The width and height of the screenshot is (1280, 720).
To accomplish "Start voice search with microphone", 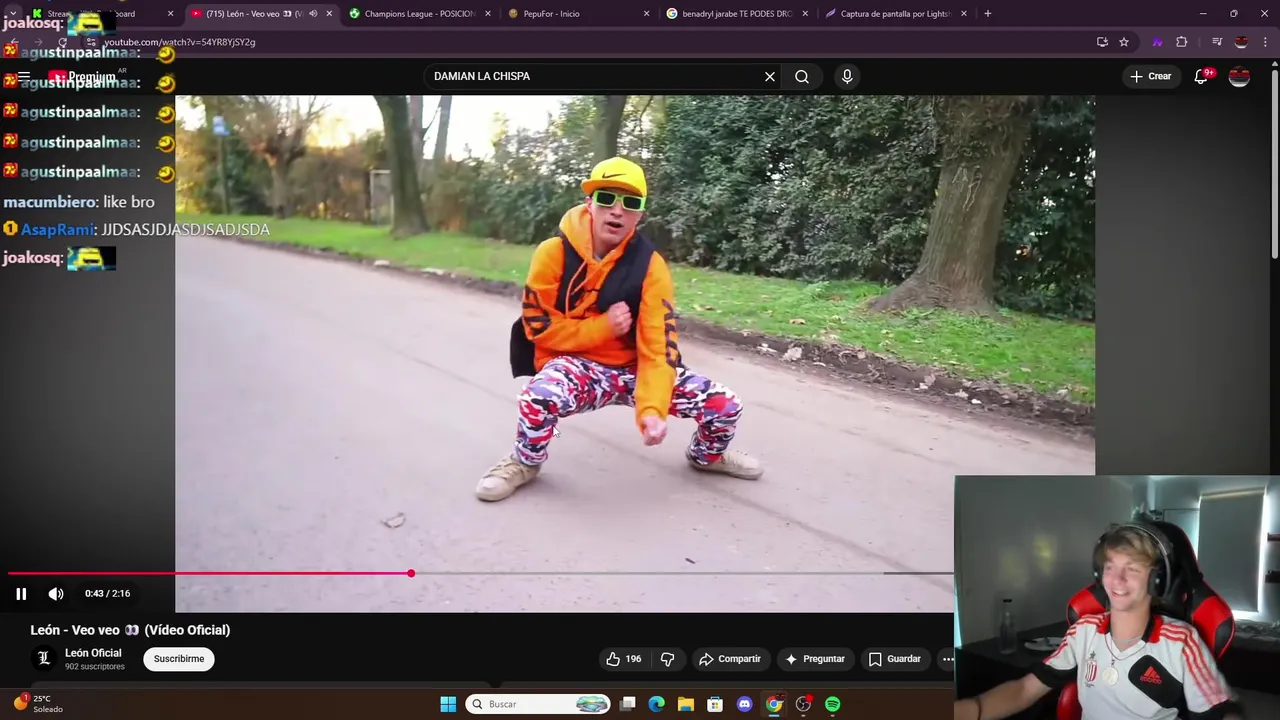I will [847, 77].
